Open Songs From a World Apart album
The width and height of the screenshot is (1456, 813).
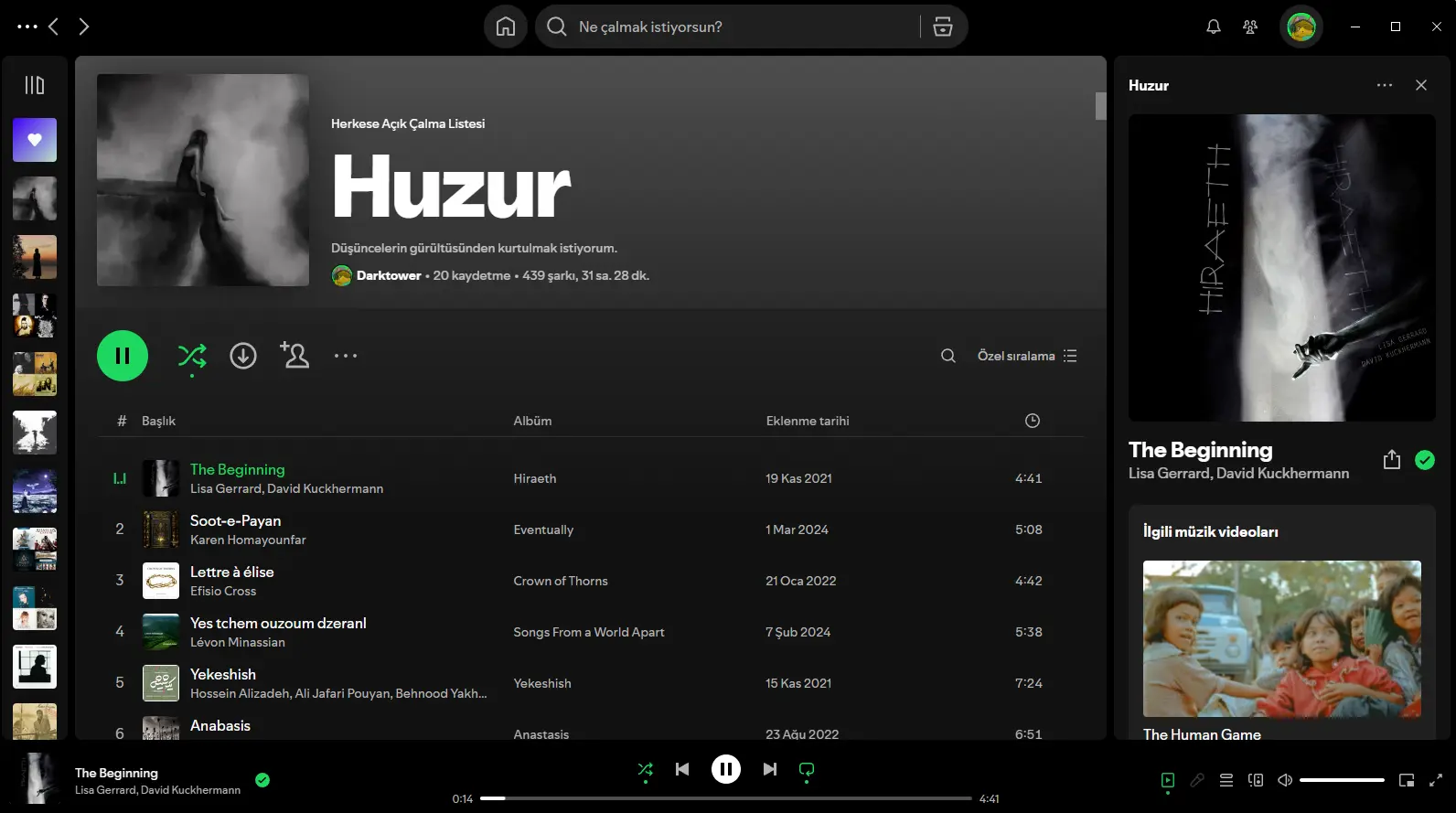(589, 632)
